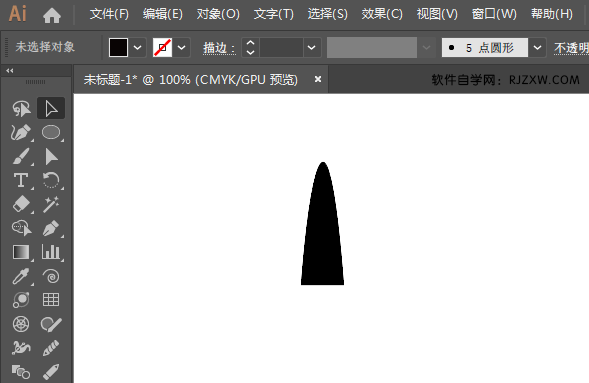Image resolution: width=589 pixels, height=383 pixels.
Task: Select the Eraser tool
Action: [21, 204]
